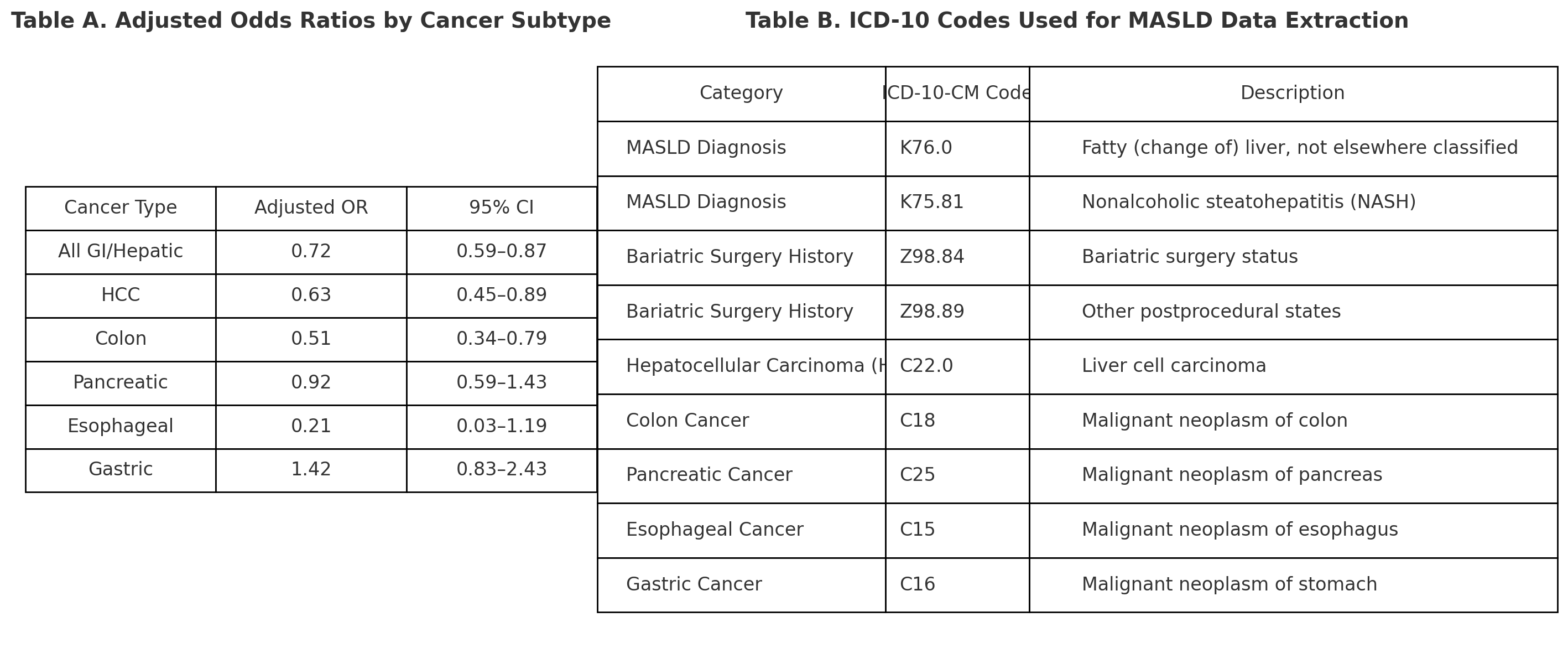
Task: Click the Table A title heading
Action: pos(311,20)
